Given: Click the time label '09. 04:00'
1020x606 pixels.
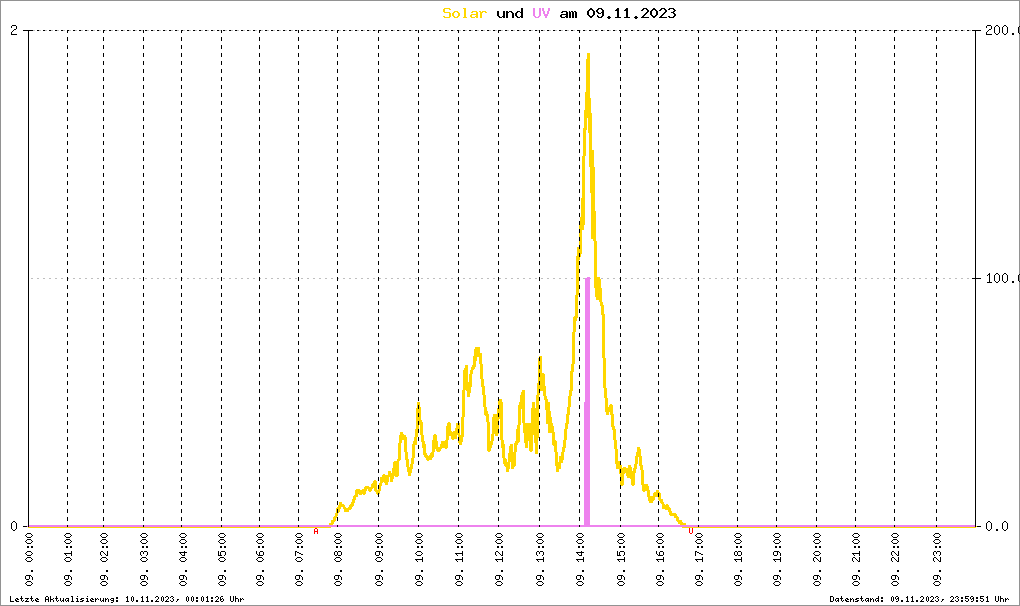Looking at the screenshot, I should click(183, 560).
